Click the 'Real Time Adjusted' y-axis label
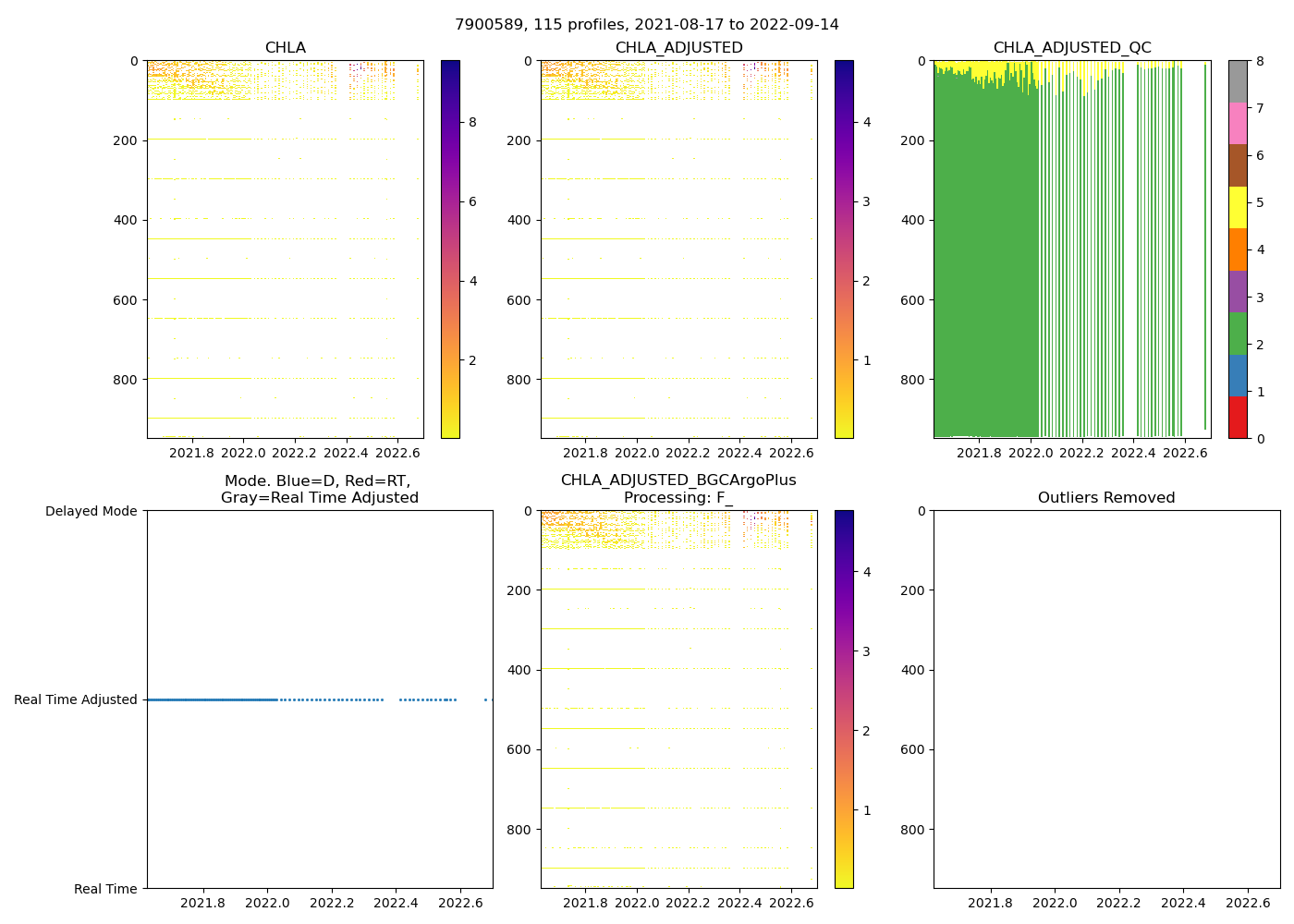The width and height of the screenshot is (1294, 924). point(75,700)
